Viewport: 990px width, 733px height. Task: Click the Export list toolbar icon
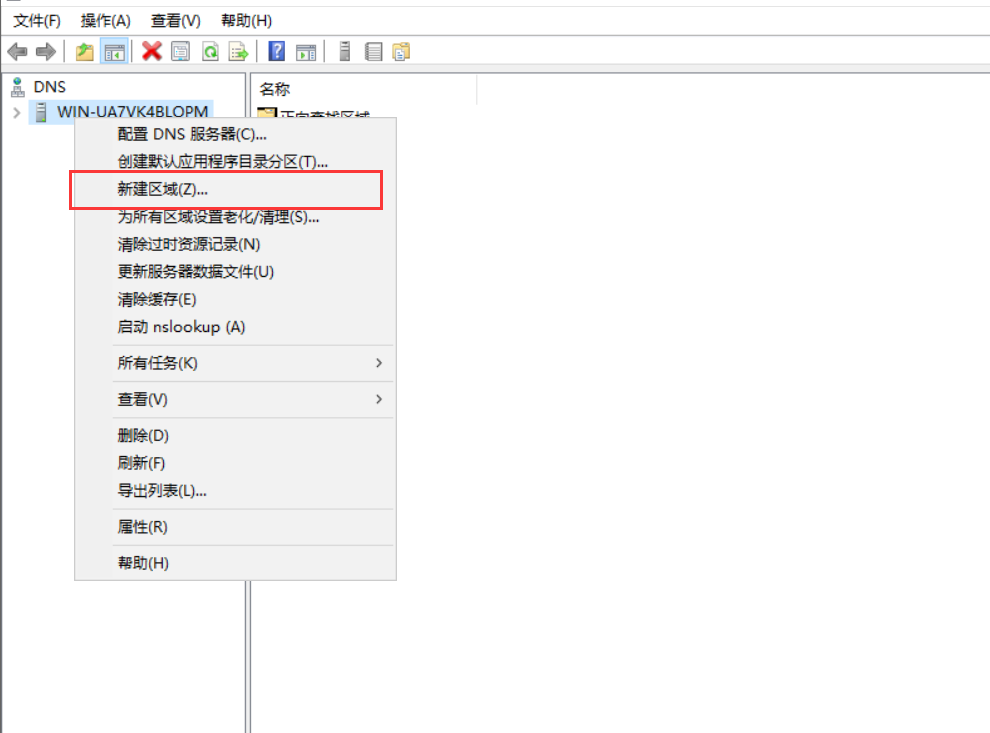click(239, 51)
